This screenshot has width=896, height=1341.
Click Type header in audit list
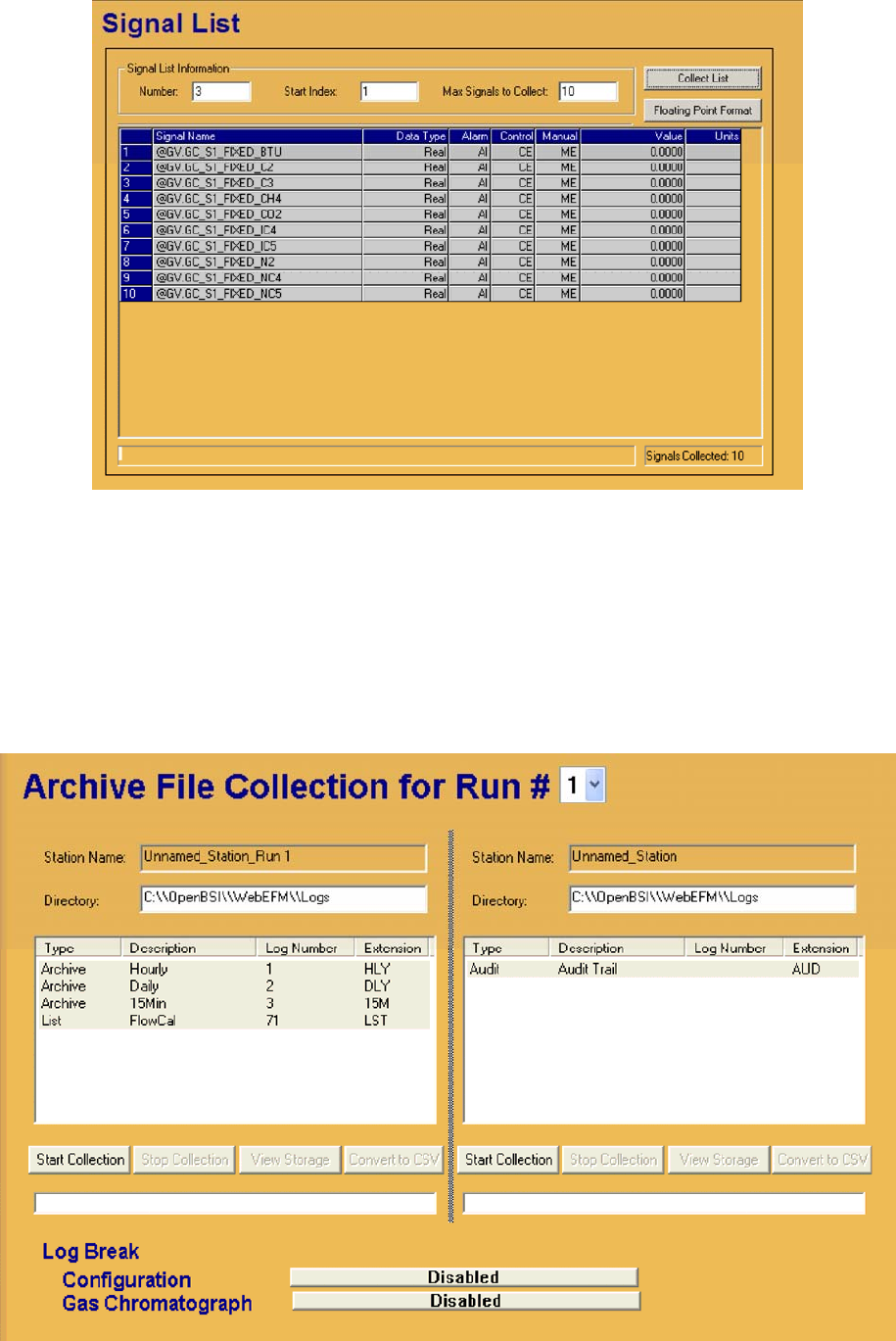(507, 948)
